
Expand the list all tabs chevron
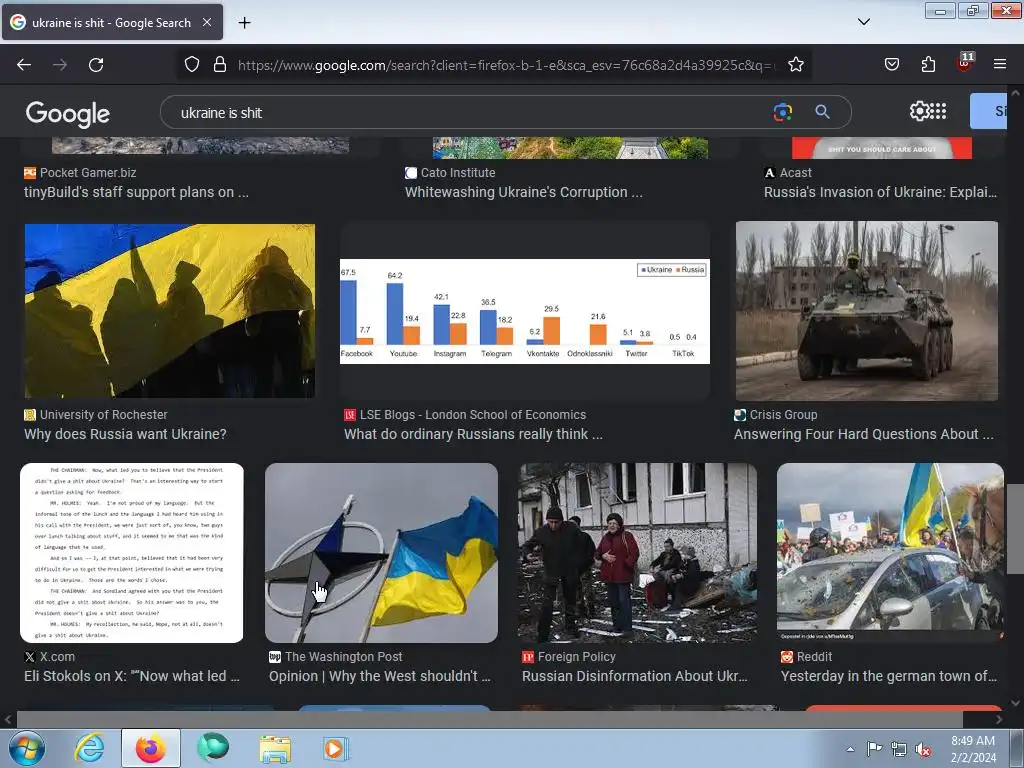863,22
